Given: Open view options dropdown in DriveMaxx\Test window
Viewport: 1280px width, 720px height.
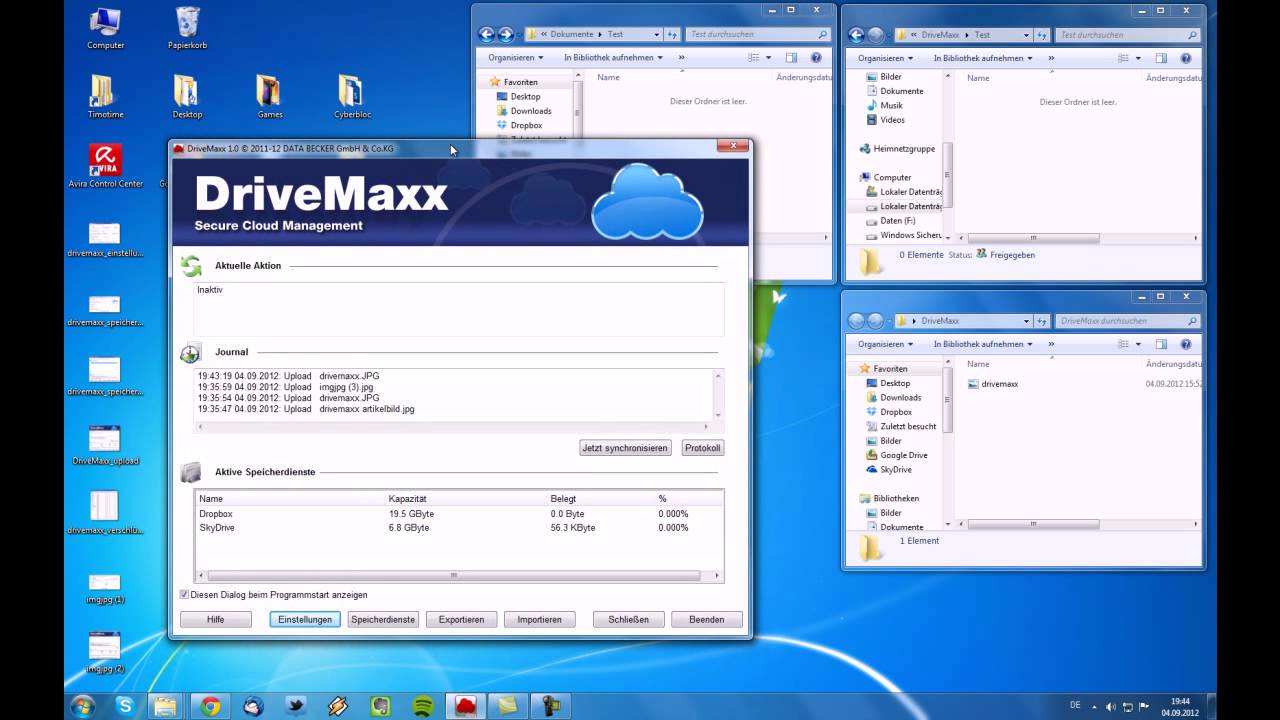Looking at the screenshot, I should [1139, 58].
